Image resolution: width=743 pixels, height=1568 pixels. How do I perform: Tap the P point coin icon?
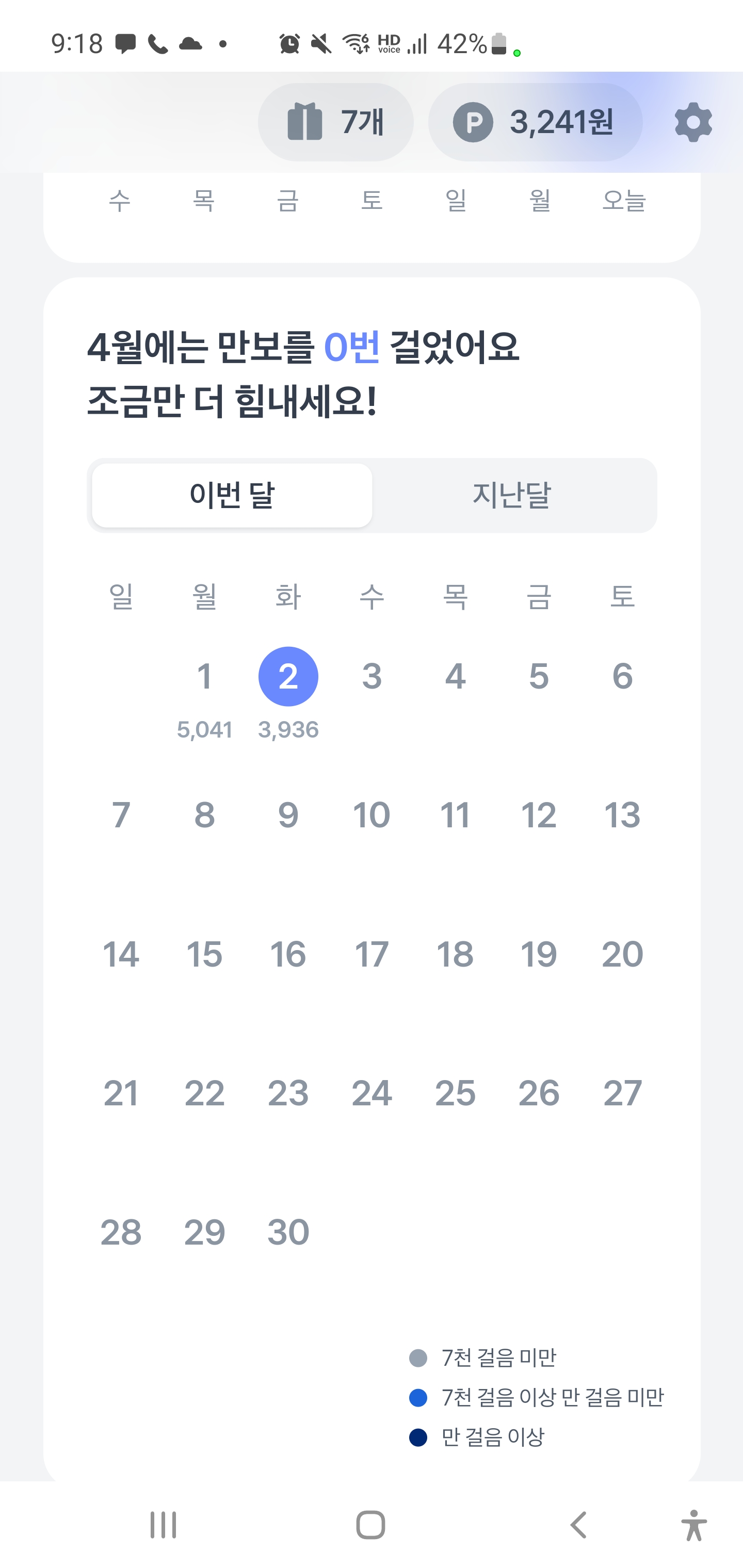(473, 122)
